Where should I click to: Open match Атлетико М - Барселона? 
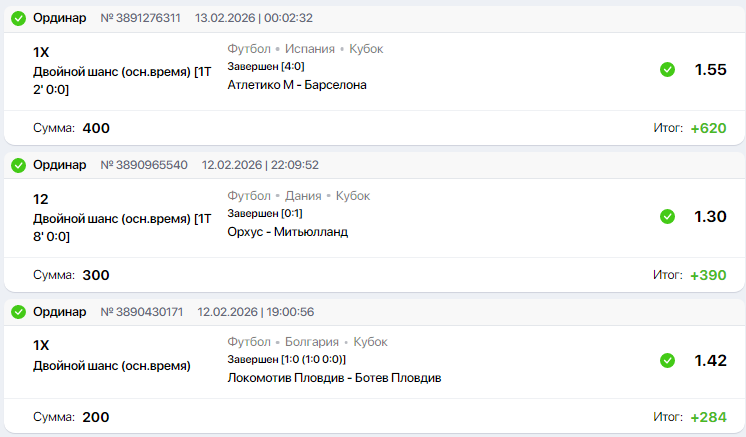[x=297, y=85]
